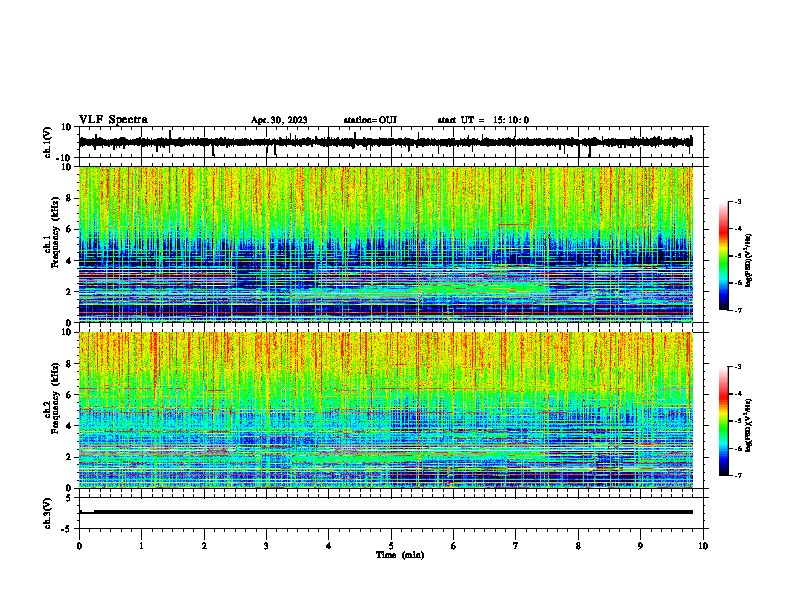
Task: Click the '-3' label on ch.1 color bar
Action: (737, 201)
